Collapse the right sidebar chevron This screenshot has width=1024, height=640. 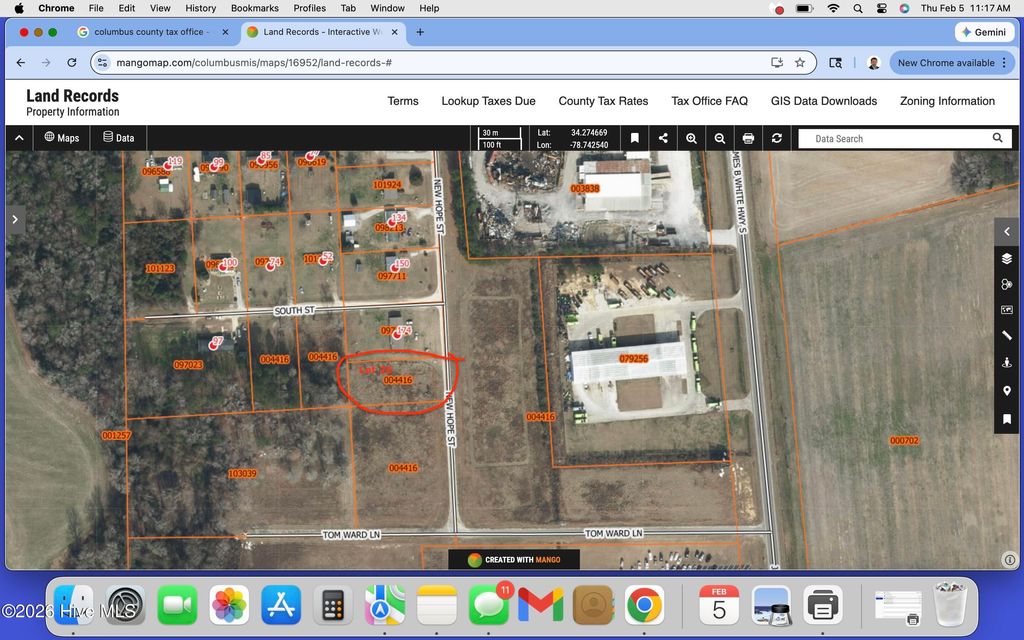[x=1007, y=231]
